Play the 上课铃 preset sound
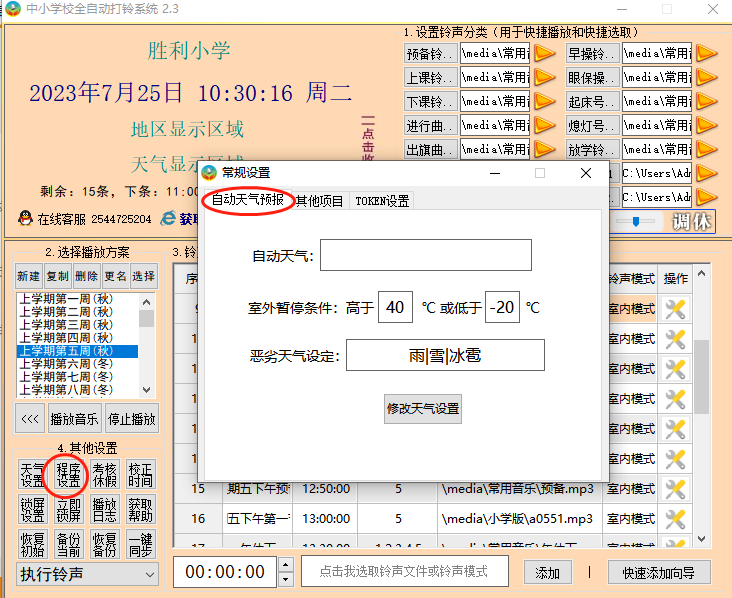Screen dimensions: 732x598 544,77
